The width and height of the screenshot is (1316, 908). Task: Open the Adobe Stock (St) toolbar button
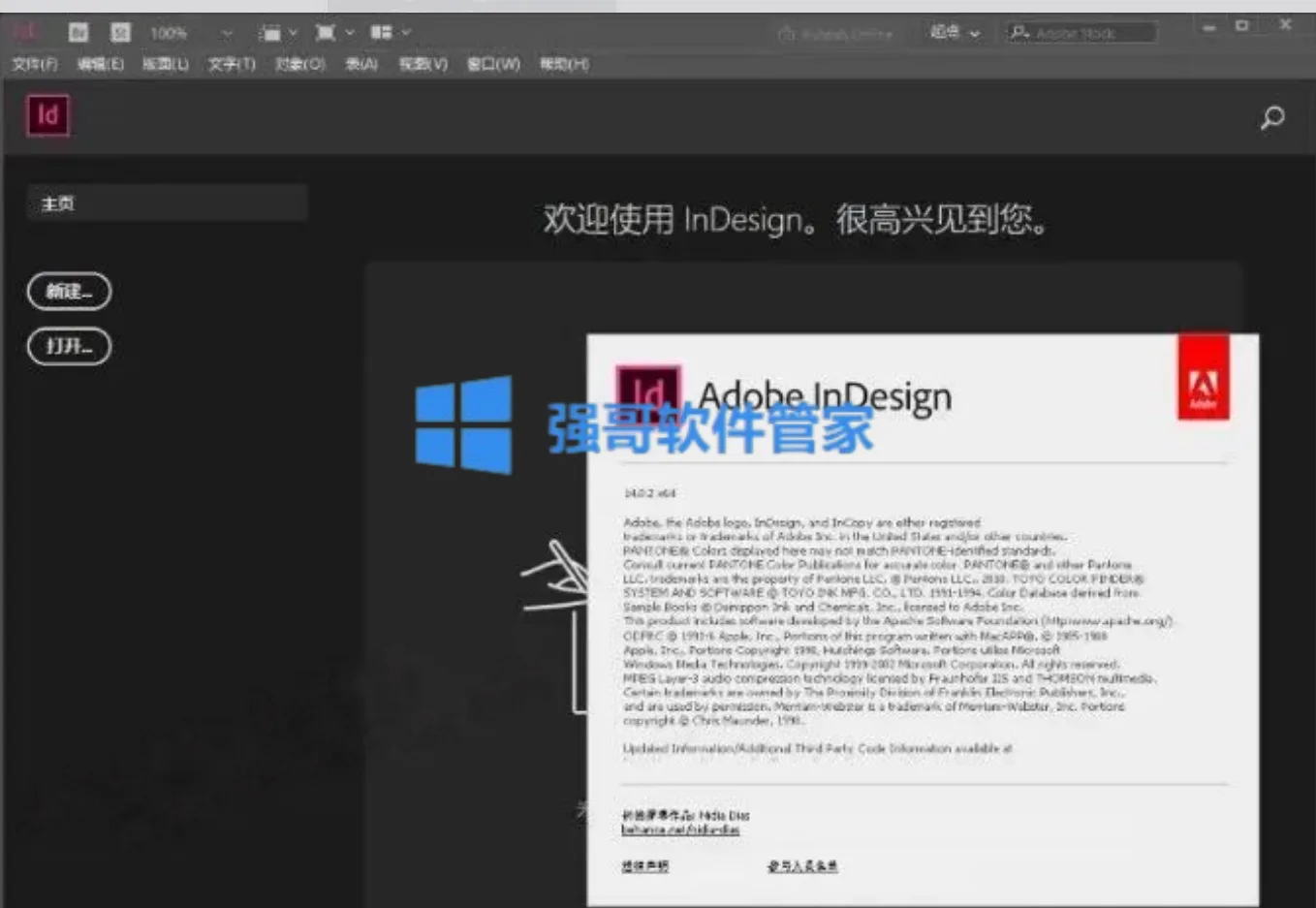click(120, 33)
